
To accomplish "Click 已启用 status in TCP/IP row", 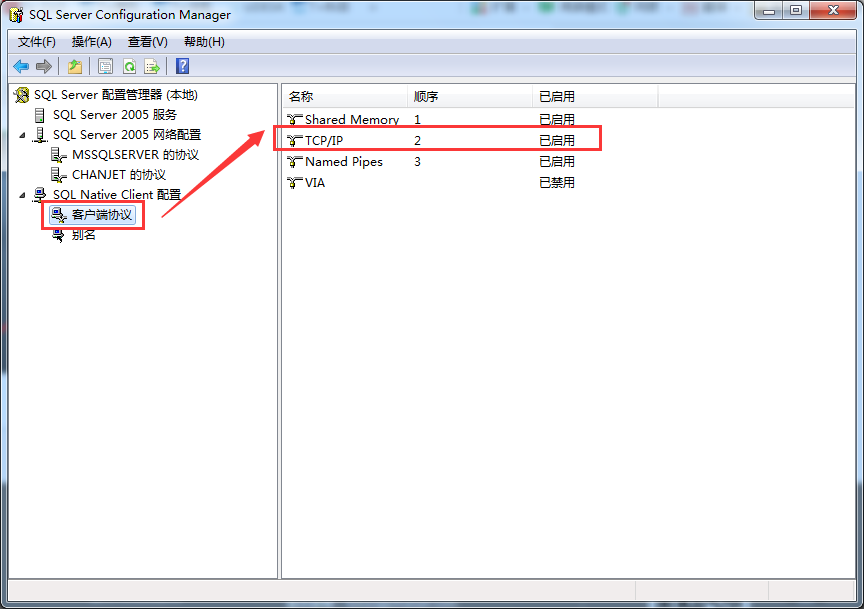I will (557, 141).
